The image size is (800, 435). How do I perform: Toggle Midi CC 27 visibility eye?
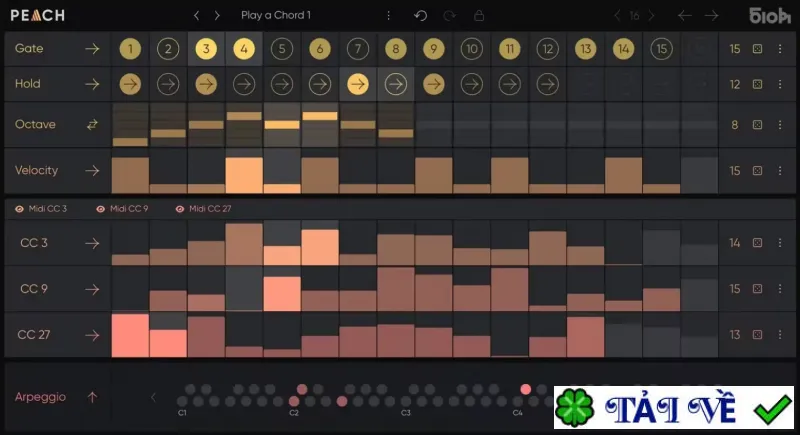(x=180, y=209)
